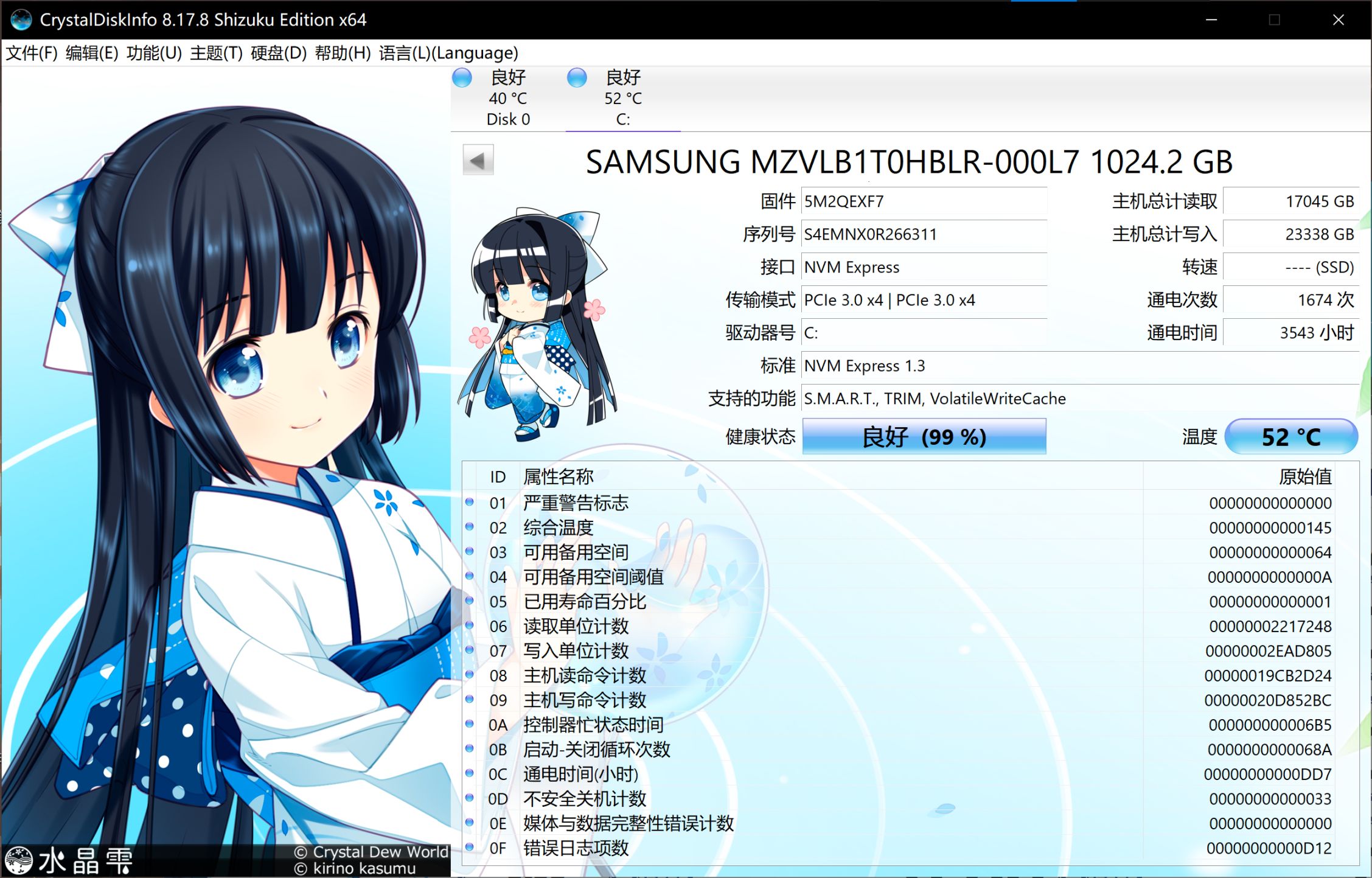The width and height of the screenshot is (1372, 878).
Task: Click the 良好 (99 %) health status button
Action: point(924,436)
